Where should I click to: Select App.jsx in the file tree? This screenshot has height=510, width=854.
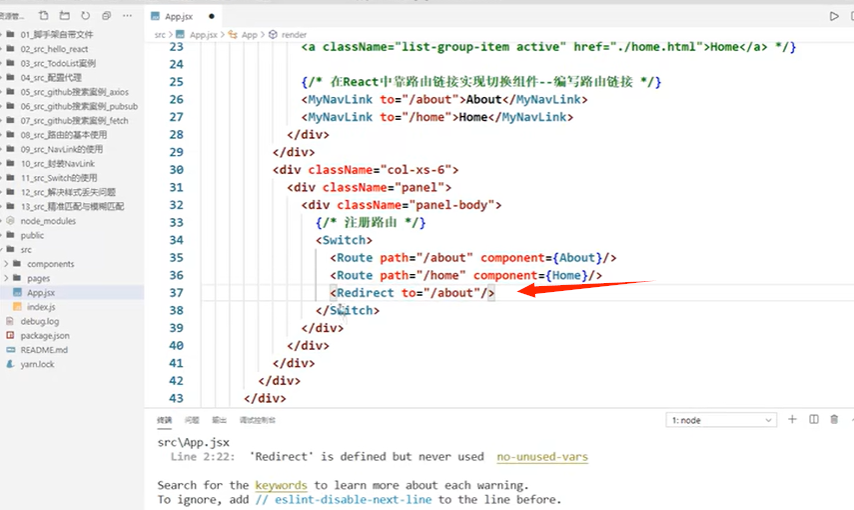coord(72,293)
